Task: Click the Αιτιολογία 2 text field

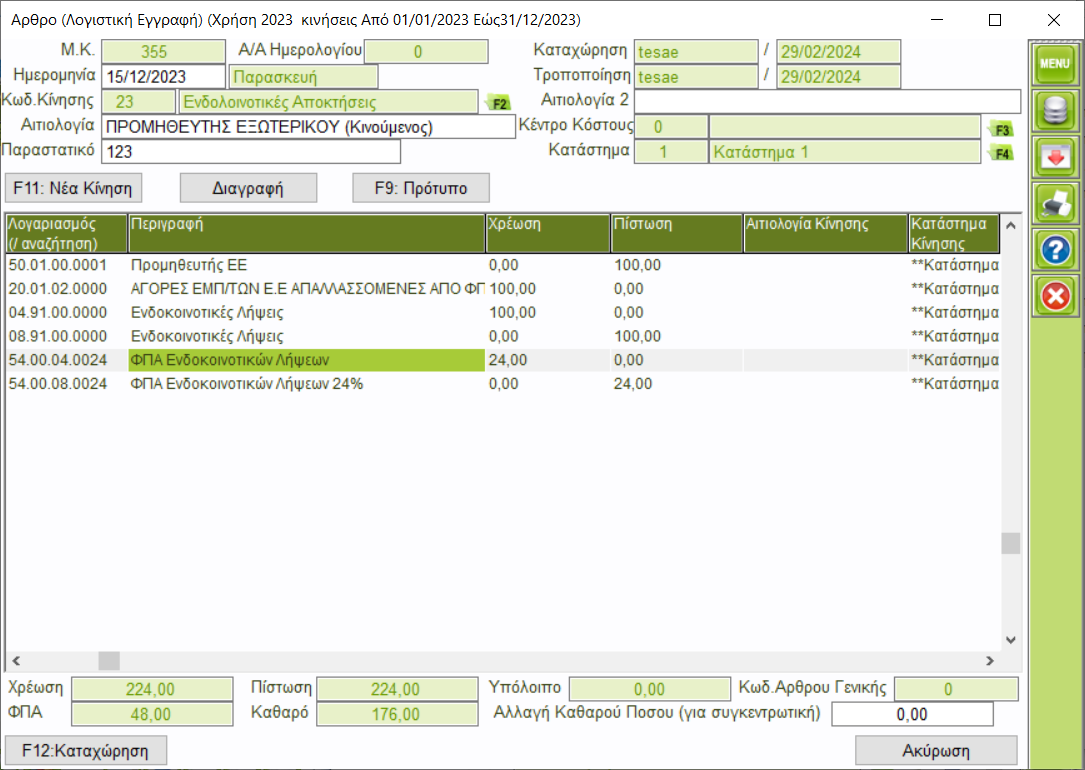Action: point(826,102)
